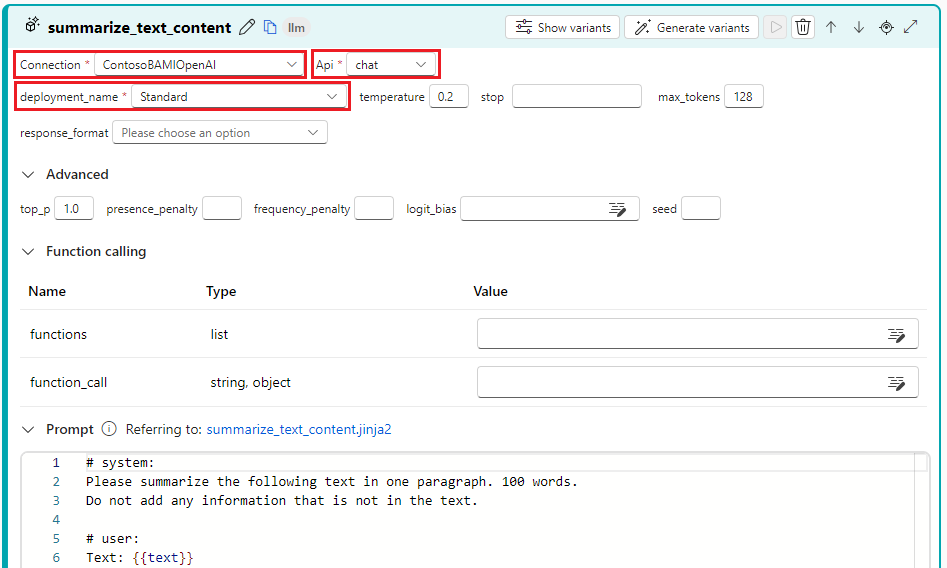This screenshot has width=947, height=568.
Task: Open the logit_bias editor icon
Action: (x=618, y=209)
